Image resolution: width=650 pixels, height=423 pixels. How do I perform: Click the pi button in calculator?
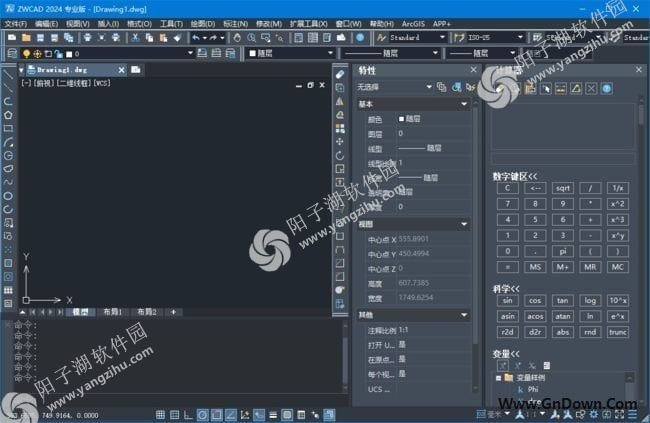pos(563,251)
